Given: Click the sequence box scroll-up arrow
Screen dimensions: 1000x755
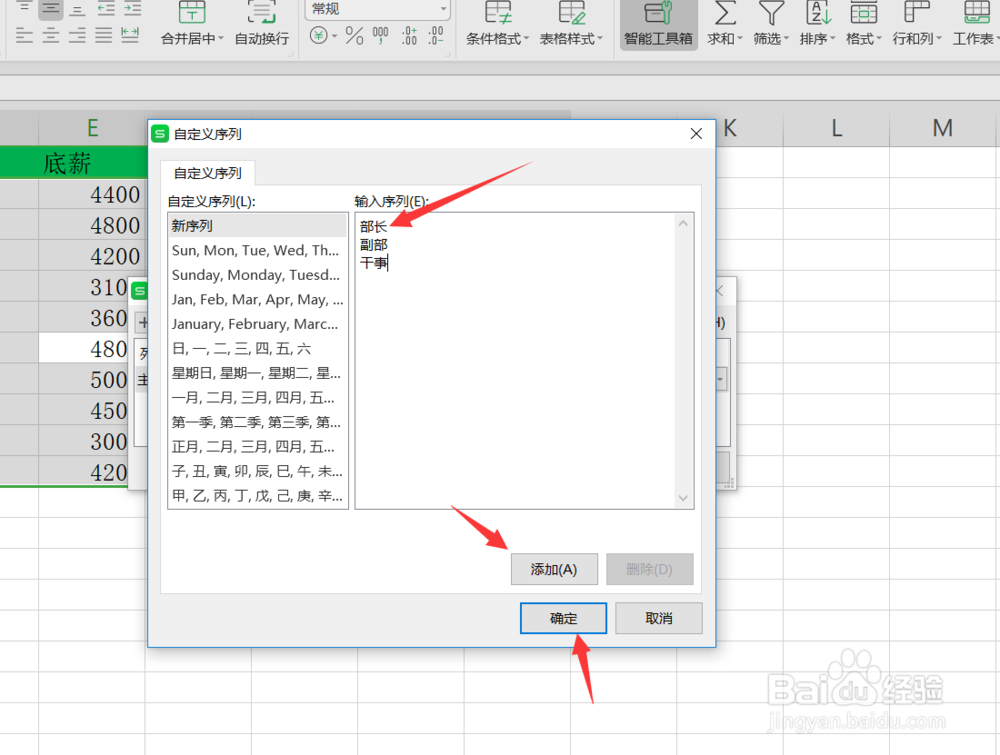Looking at the screenshot, I should pos(683,223).
